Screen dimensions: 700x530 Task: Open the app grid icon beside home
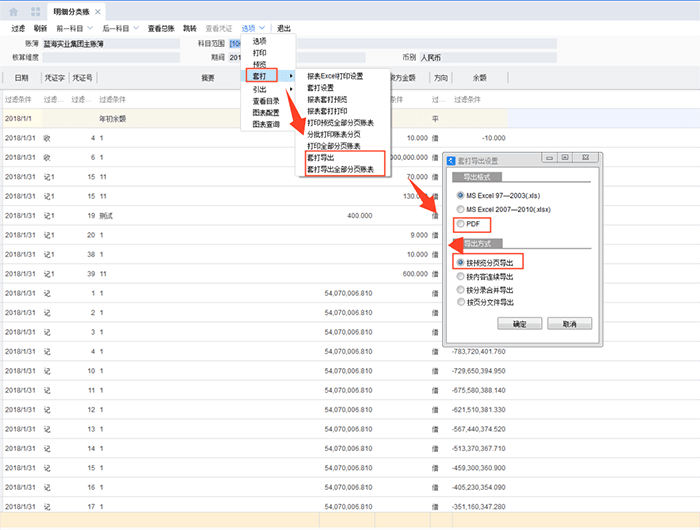(x=37, y=10)
